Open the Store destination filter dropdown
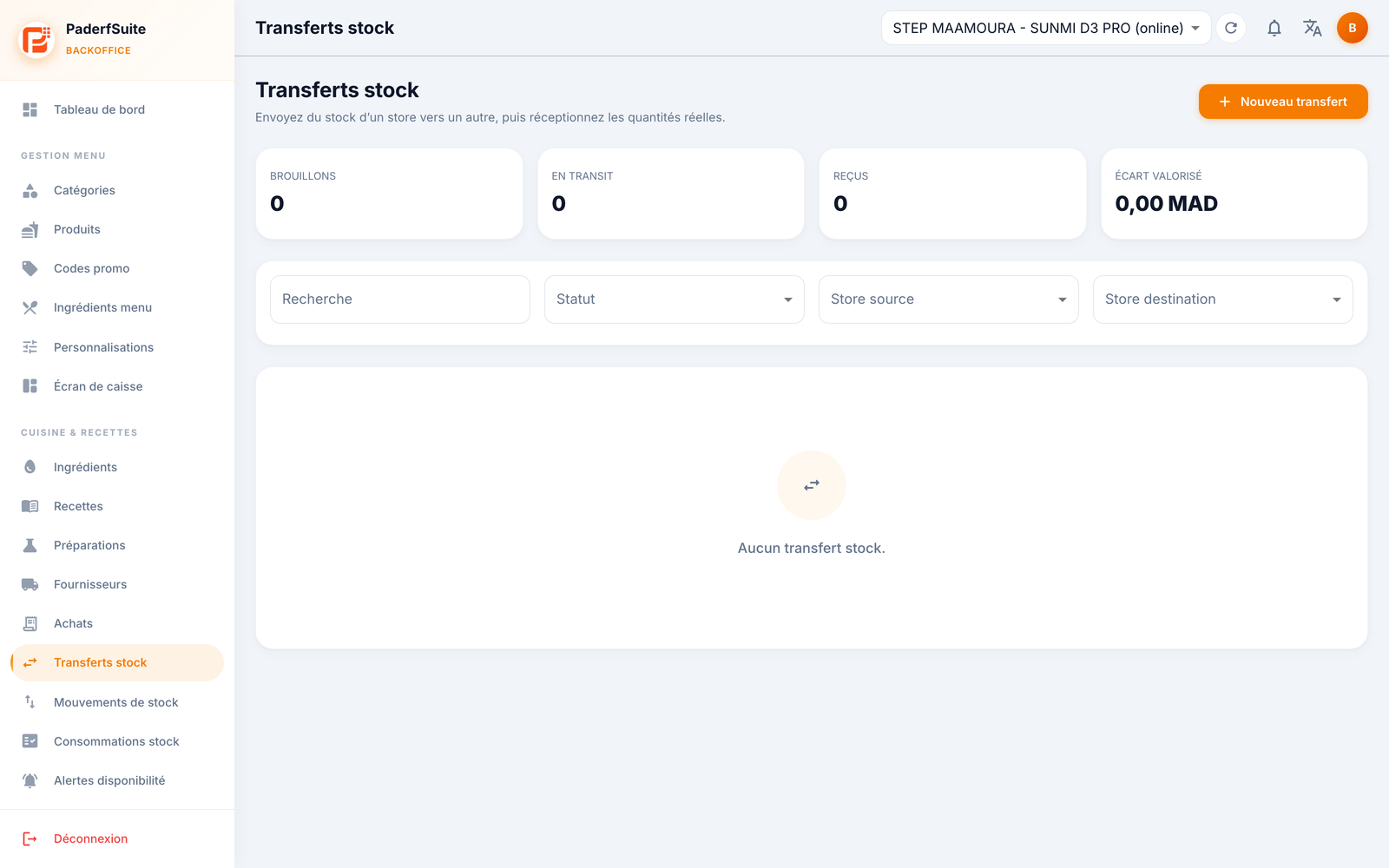 click(x=1223, y=299)
